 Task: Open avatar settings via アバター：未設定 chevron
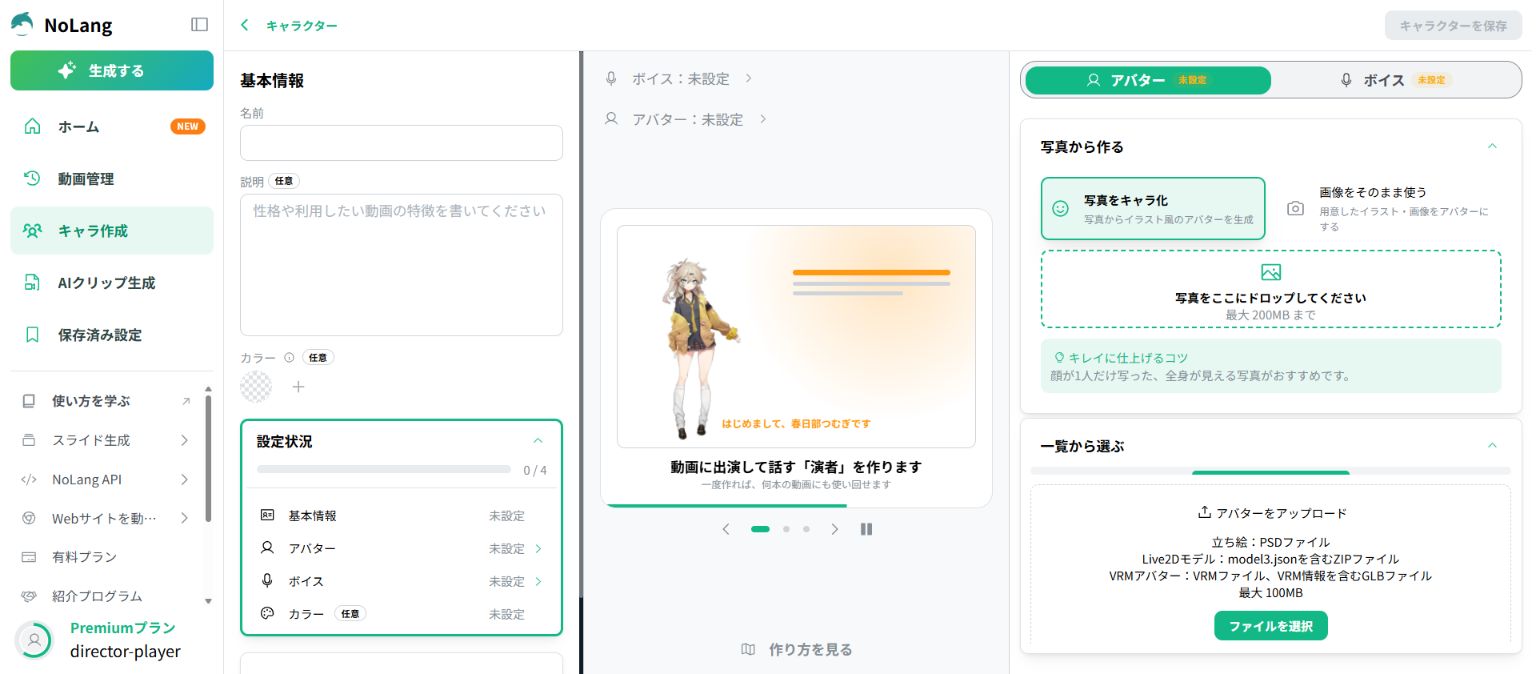click(x=762, y=118)
